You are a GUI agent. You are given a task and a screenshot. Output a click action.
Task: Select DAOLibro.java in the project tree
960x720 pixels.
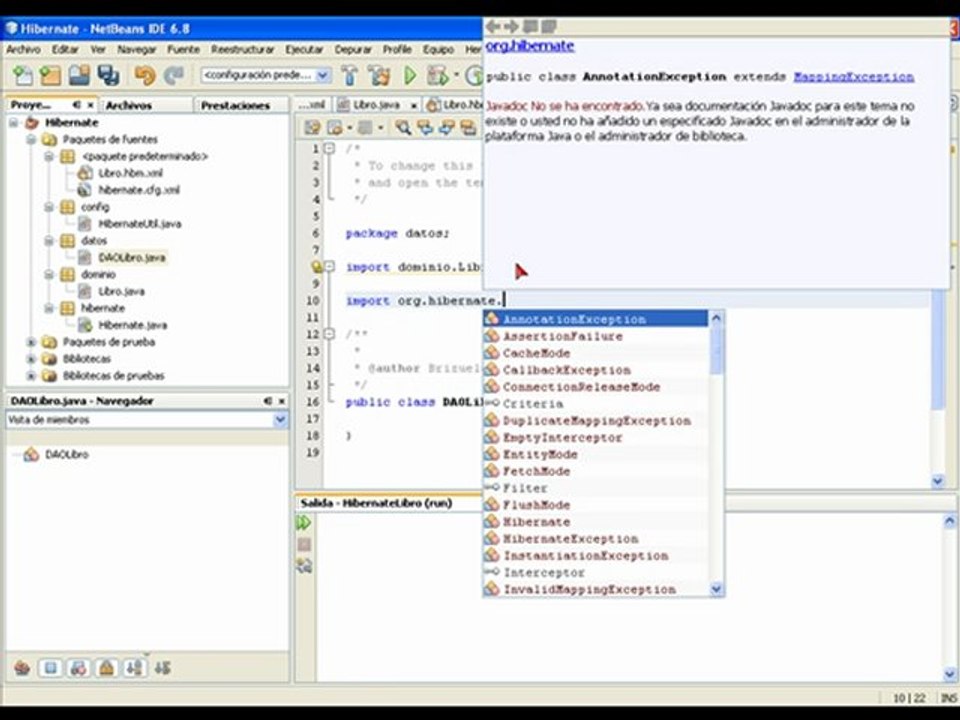132,258
